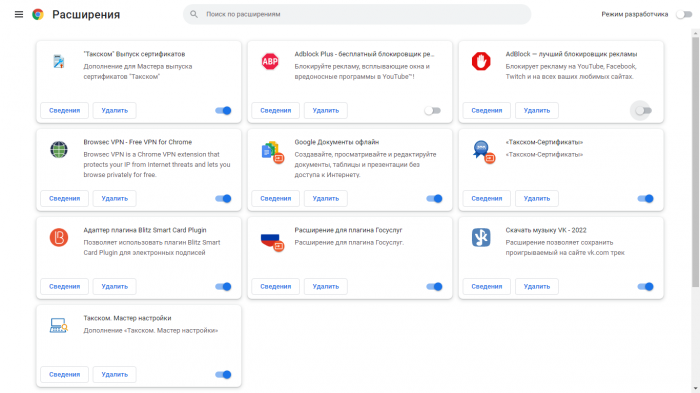The image size is (700, 393).
Task: Click the vertical scrollbar thumb
Action: [x=696, y=162]
